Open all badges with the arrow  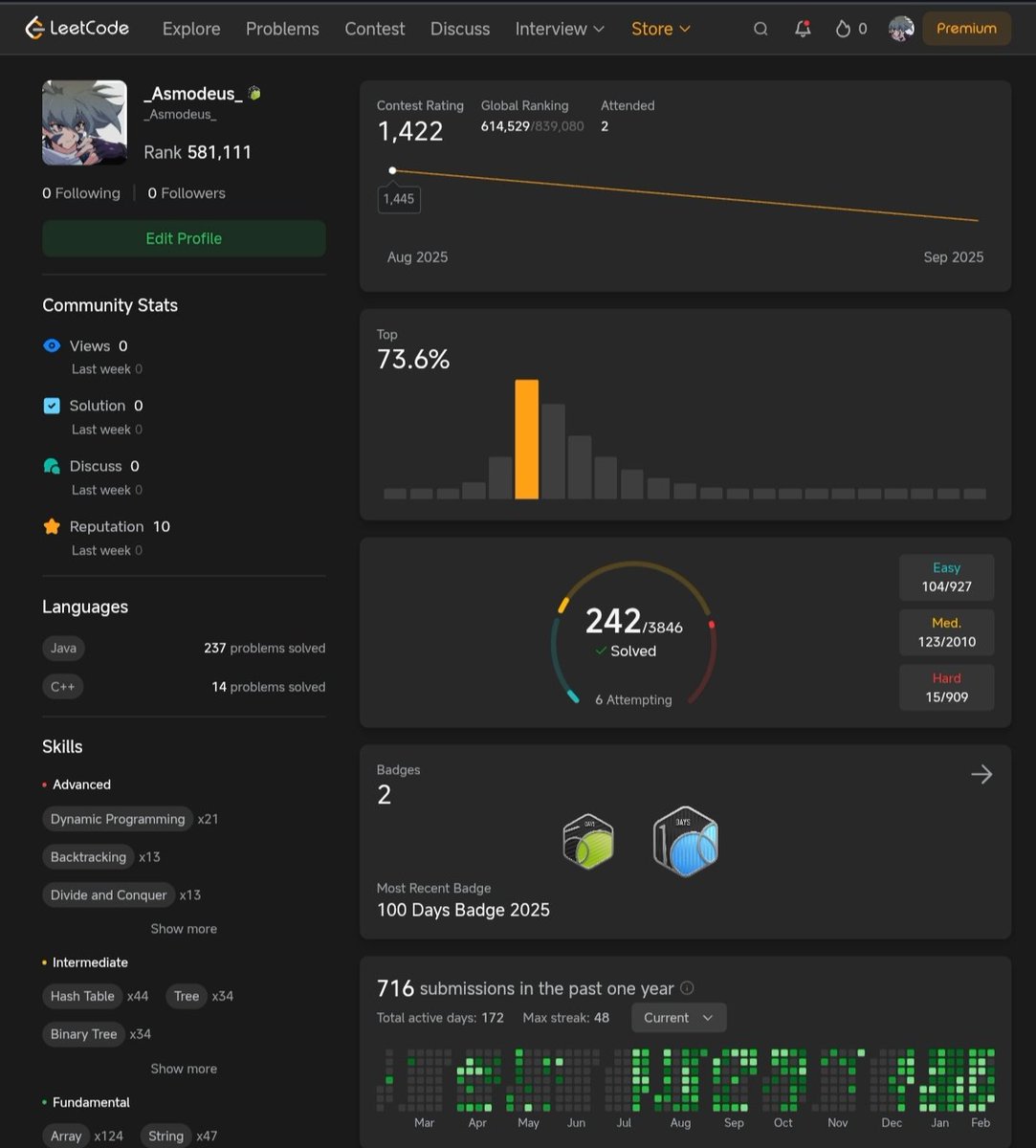point(981,774)
